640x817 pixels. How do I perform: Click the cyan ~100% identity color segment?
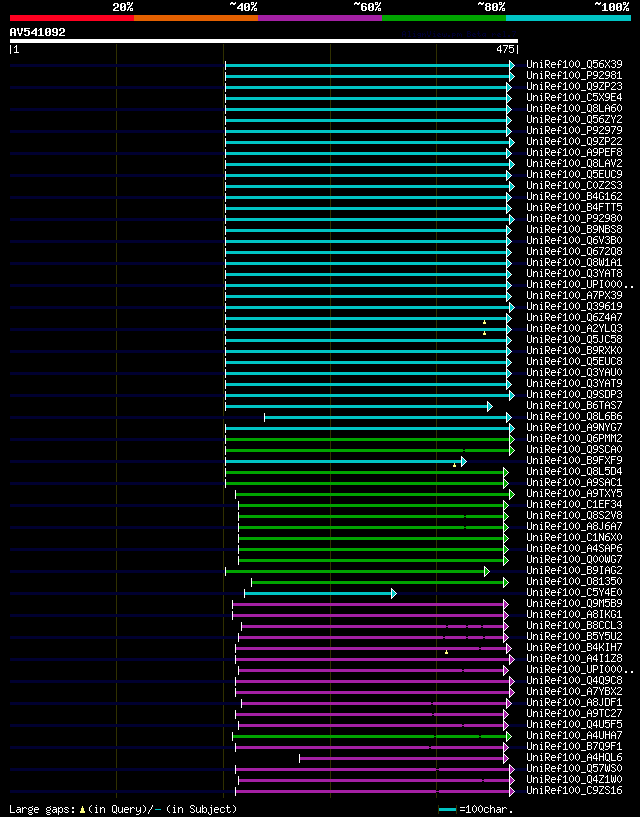[x=569, y=18]
